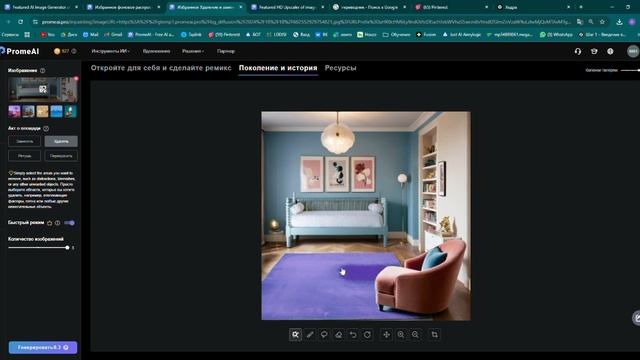Click the browser downloads icon

(x=619, y=22)
